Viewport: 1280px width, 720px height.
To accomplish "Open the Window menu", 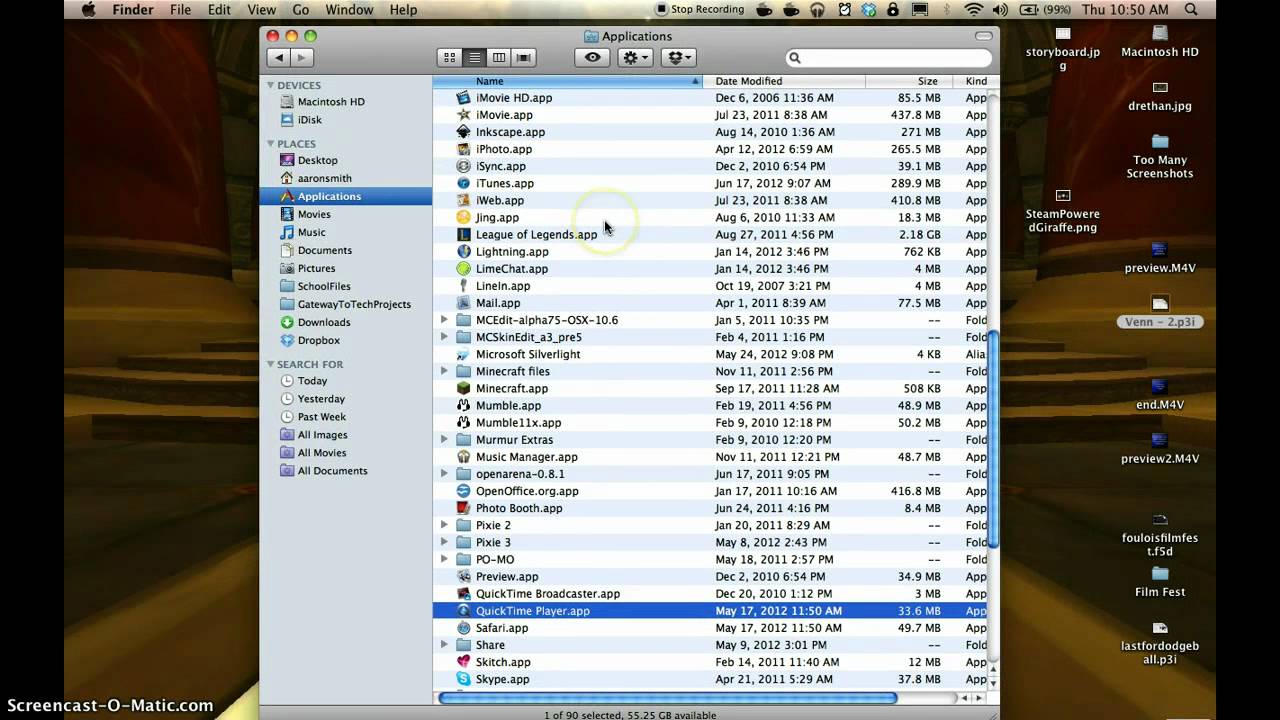I will coord(349,10).
